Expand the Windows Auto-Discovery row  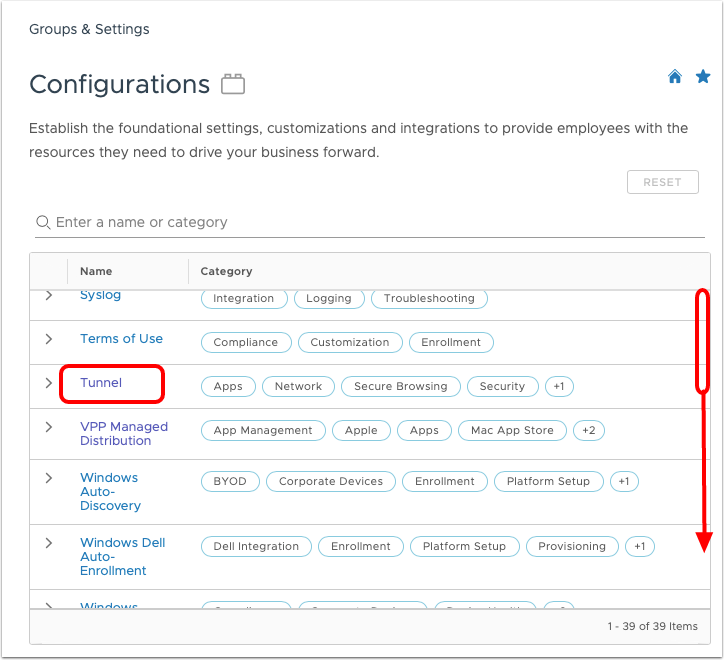pyautogui.click(x=48, y=479)
